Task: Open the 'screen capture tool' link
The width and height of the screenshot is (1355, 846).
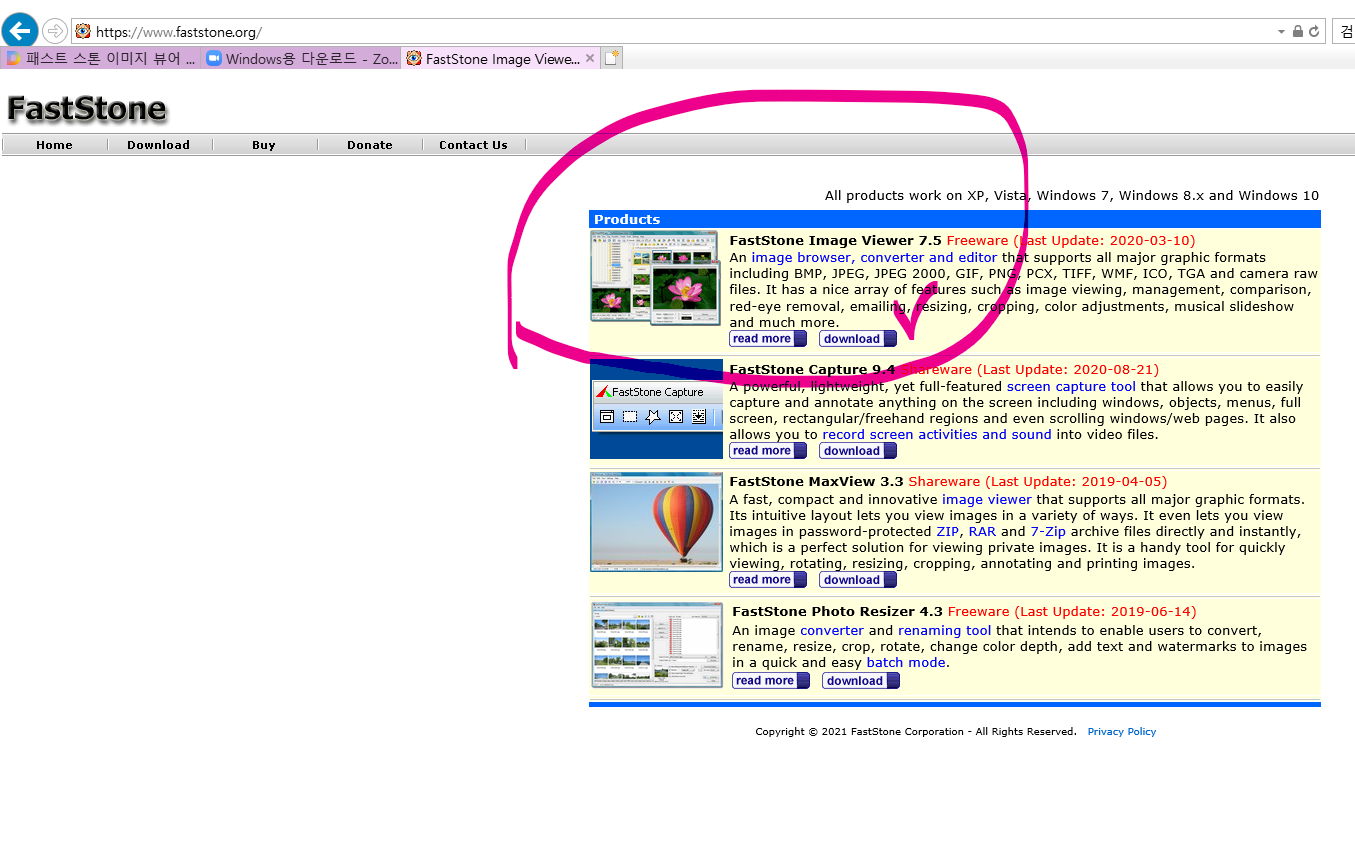Action: pyautogui.click(x=1071, y=386)
